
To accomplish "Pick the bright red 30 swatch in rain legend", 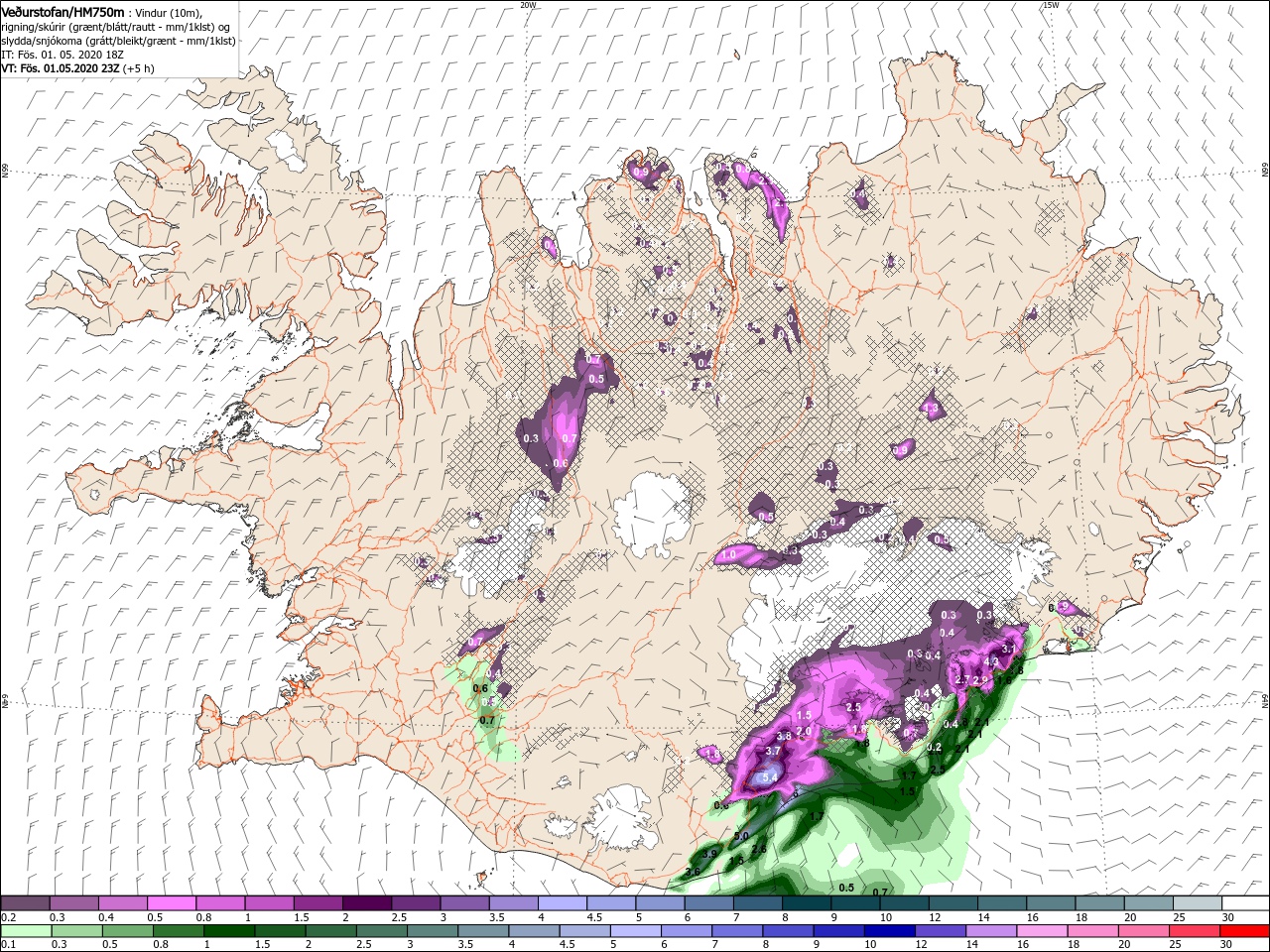I will pos(1243,931).
